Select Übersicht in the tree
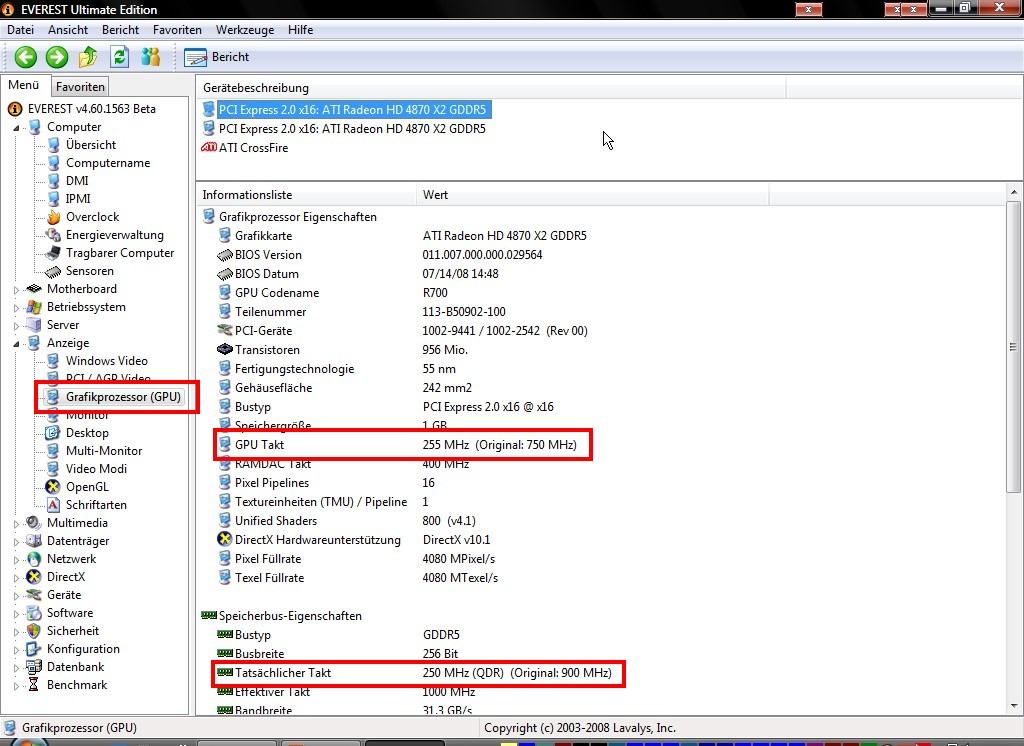 [x=91, y=145]
